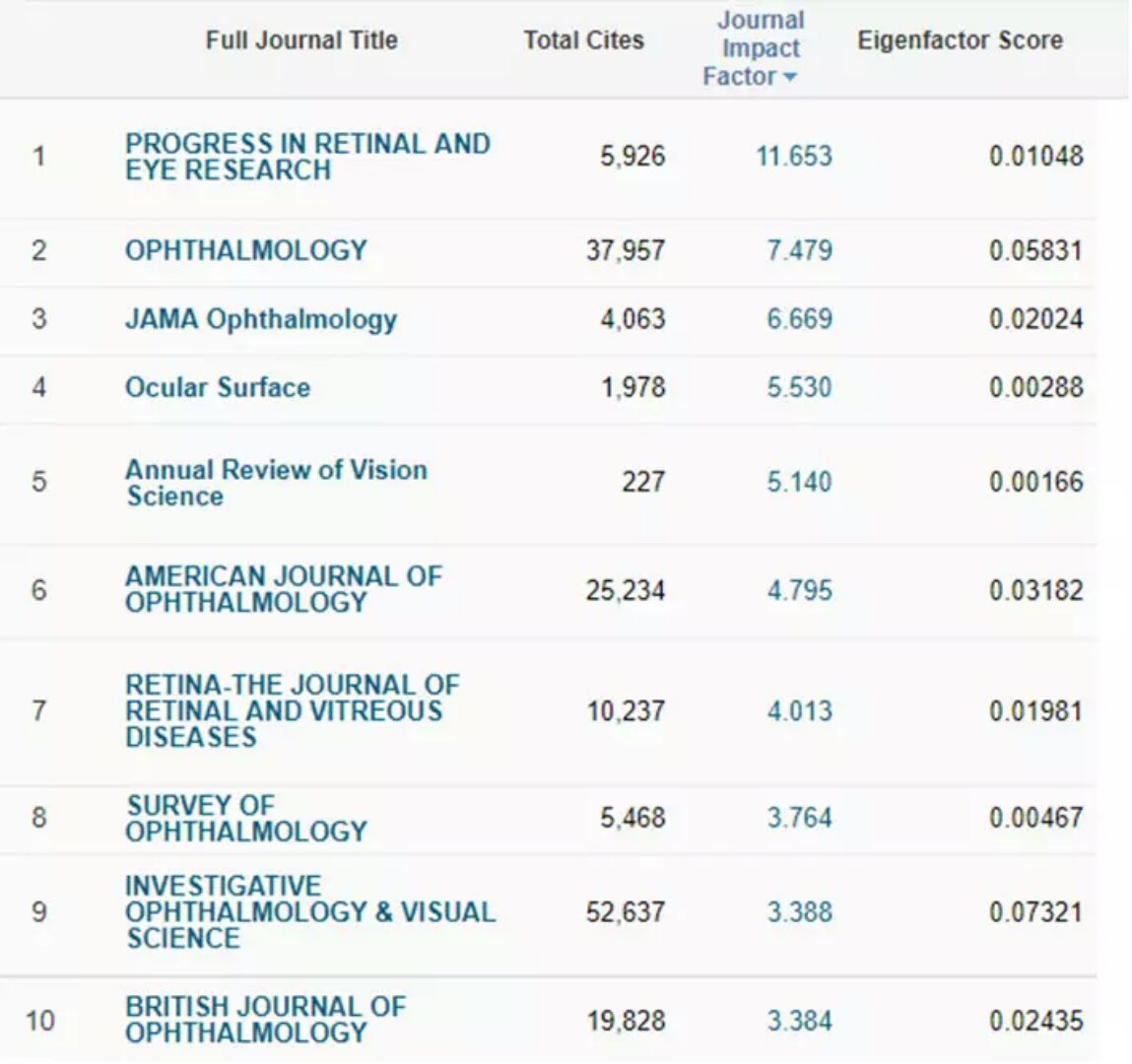The width and height of the screenshot is (1132, 1064).
Task: Click the Full Journal Title column header
Action: click(x=301, y=39)
